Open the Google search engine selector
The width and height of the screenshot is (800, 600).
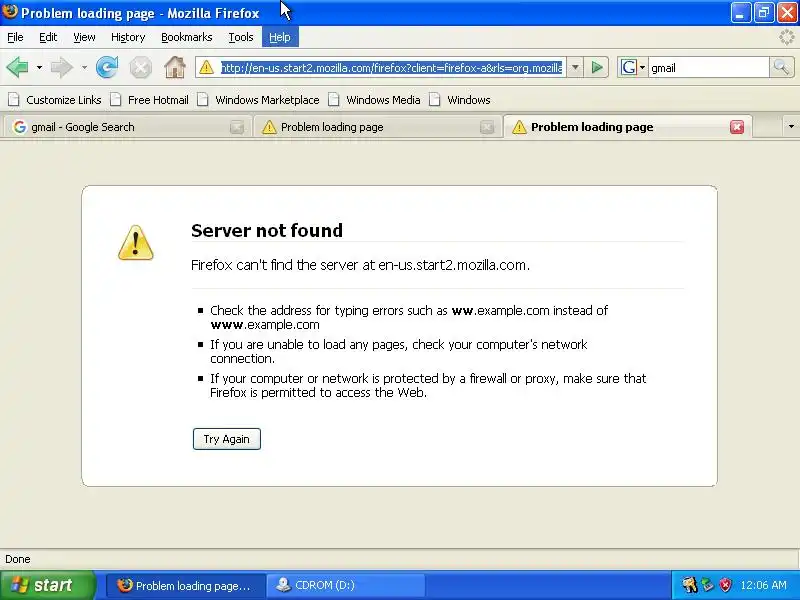pyautogui.click(x=633, y=67)
